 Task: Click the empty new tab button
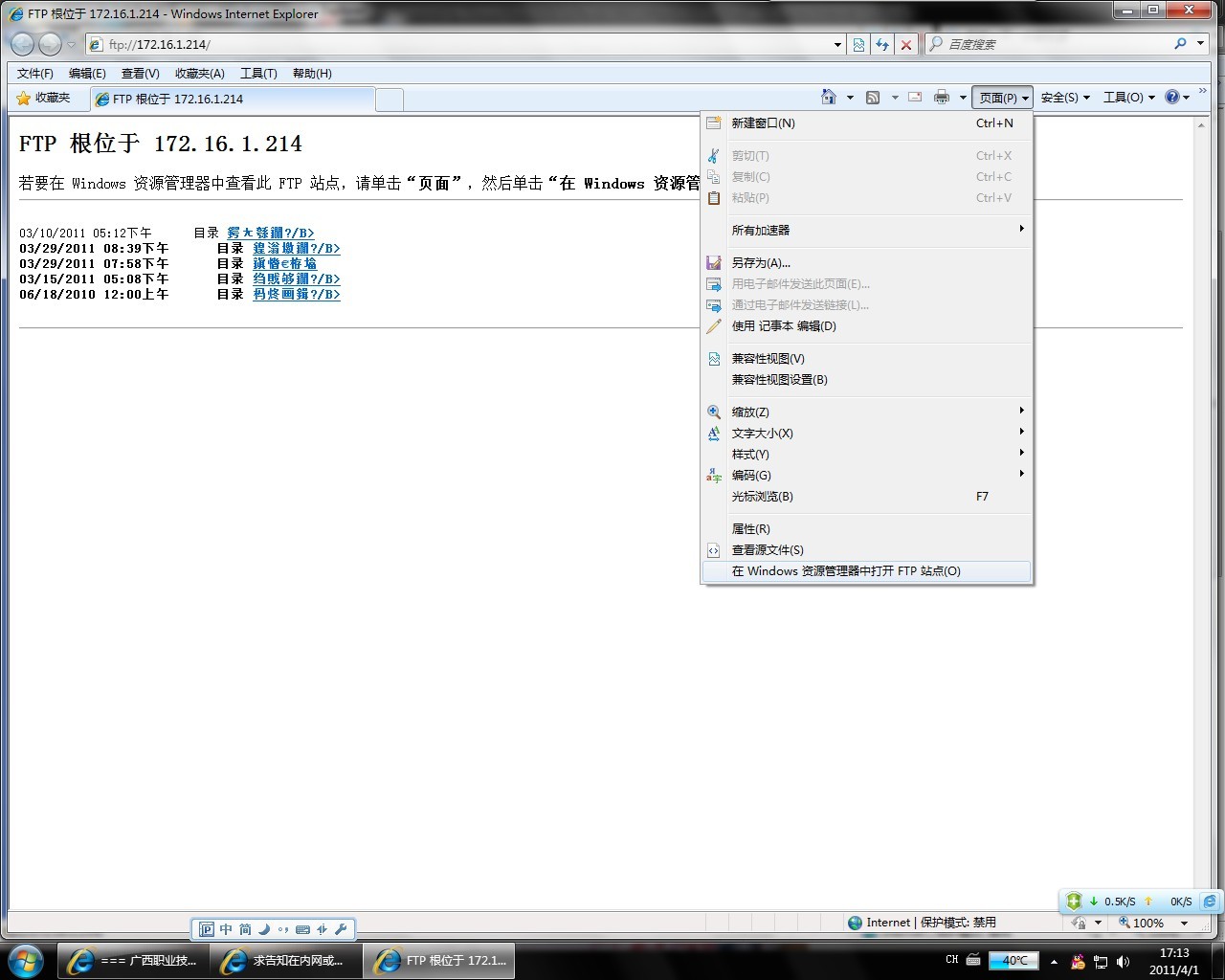click(390, 99)
